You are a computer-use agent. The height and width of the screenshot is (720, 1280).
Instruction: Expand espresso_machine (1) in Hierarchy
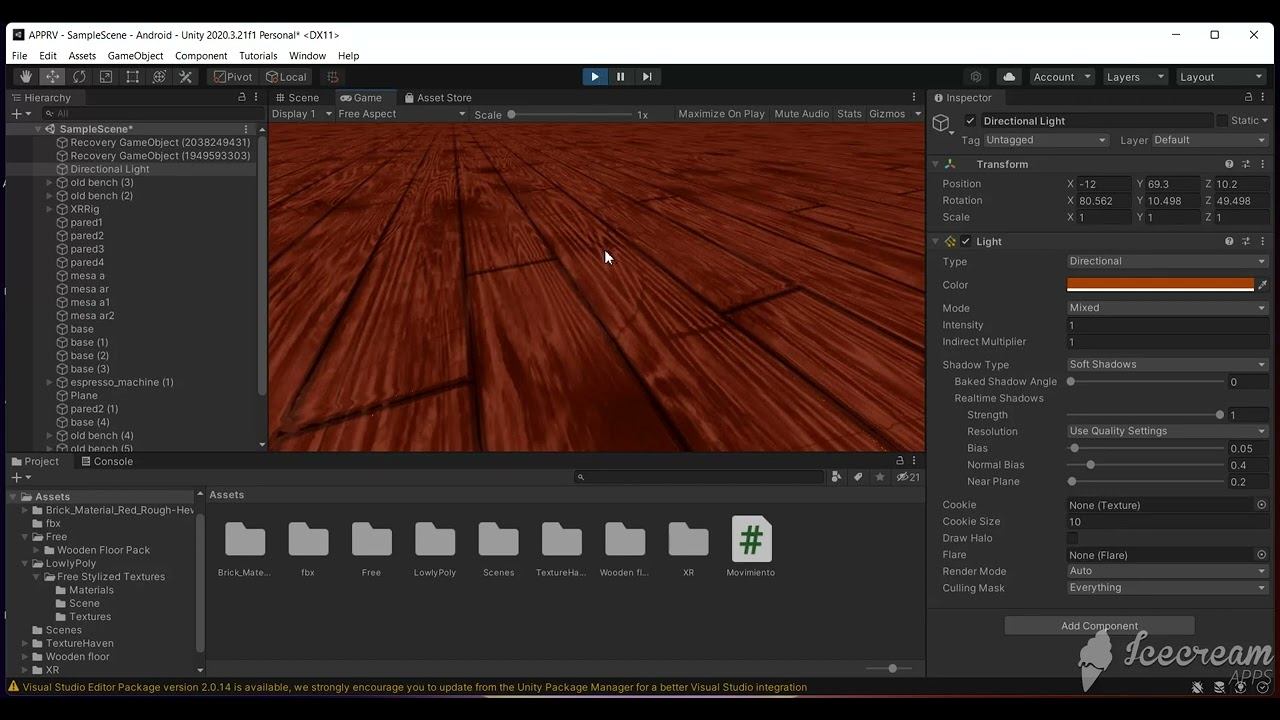[50, 382]
